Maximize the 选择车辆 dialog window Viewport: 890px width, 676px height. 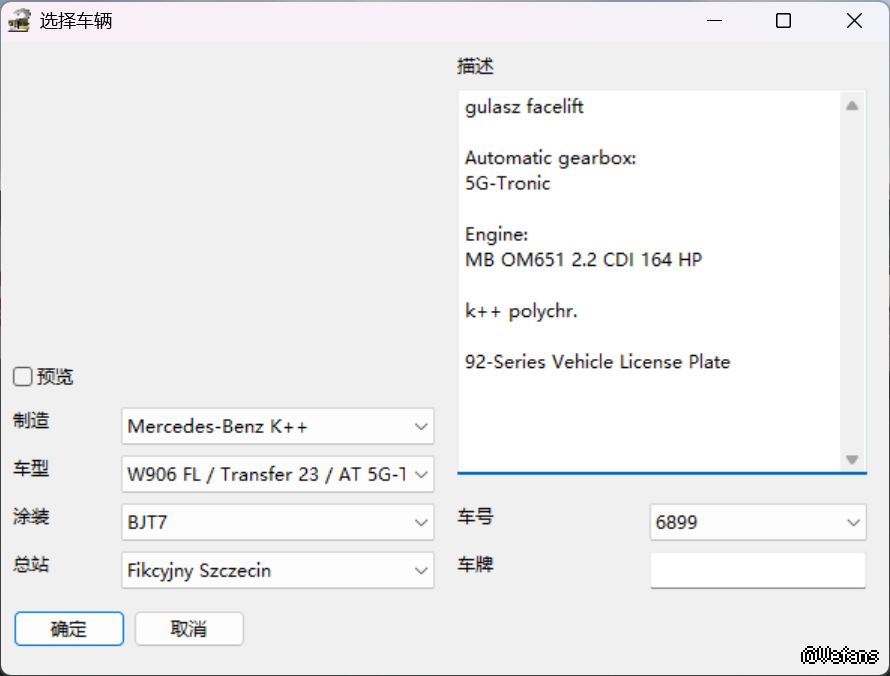(x=784, y=21)
